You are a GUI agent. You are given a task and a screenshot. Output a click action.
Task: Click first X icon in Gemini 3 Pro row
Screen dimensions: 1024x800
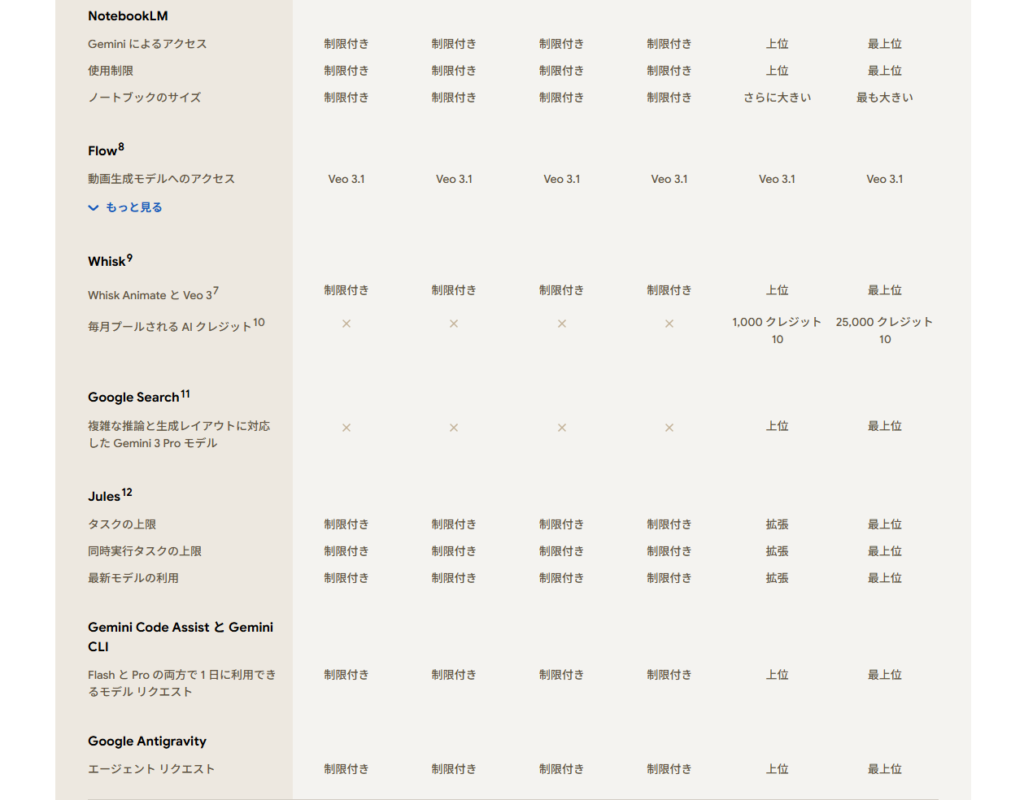coord(346,428)
